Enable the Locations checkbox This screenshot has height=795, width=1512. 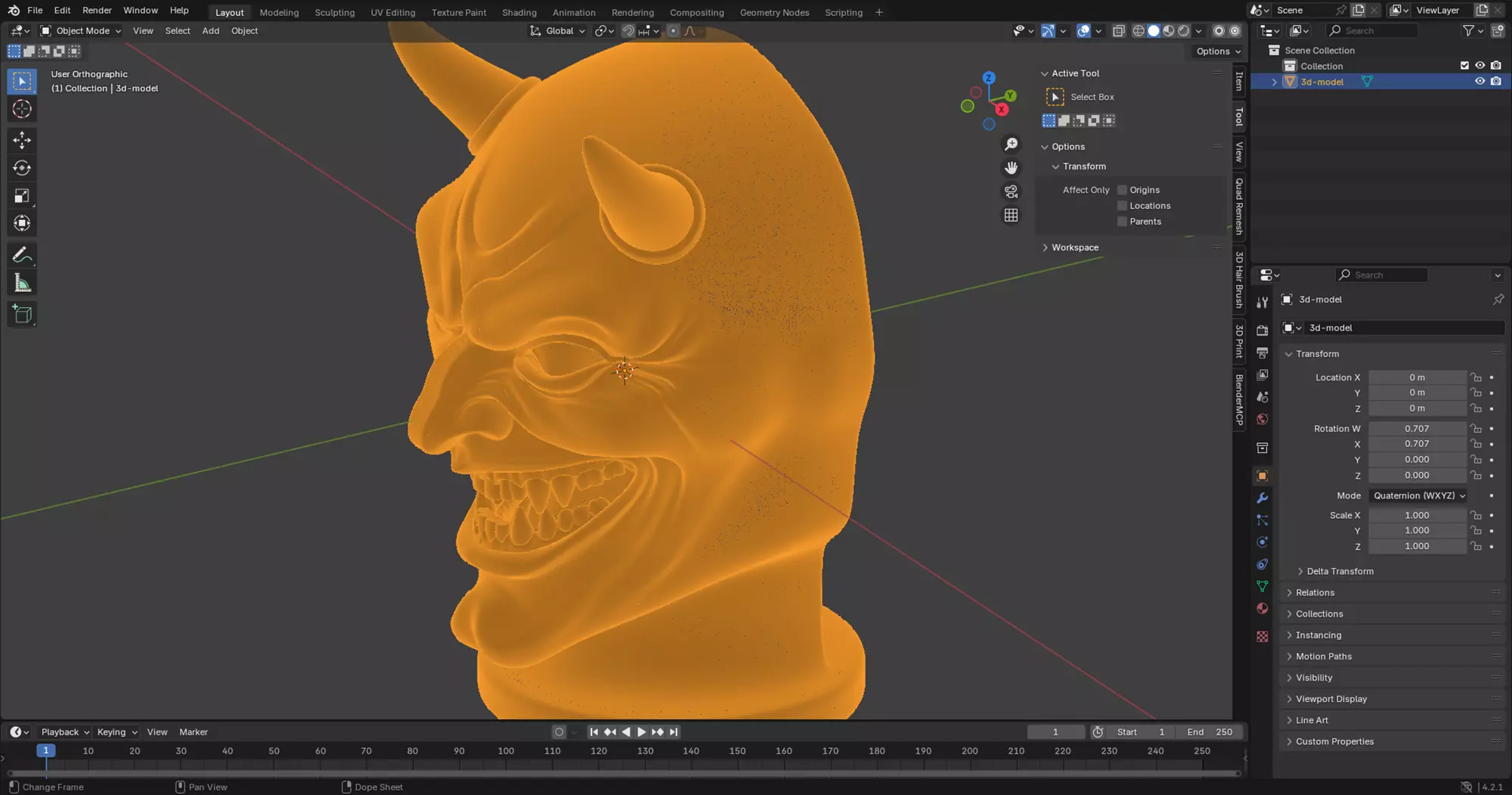pyautogui.click(x=1122, y=206)
